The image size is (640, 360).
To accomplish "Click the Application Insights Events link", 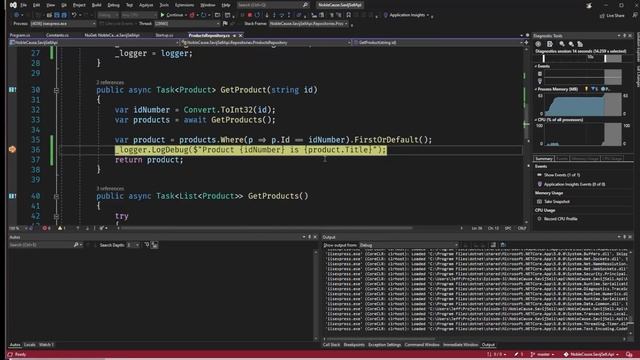I will click(574, 184).
